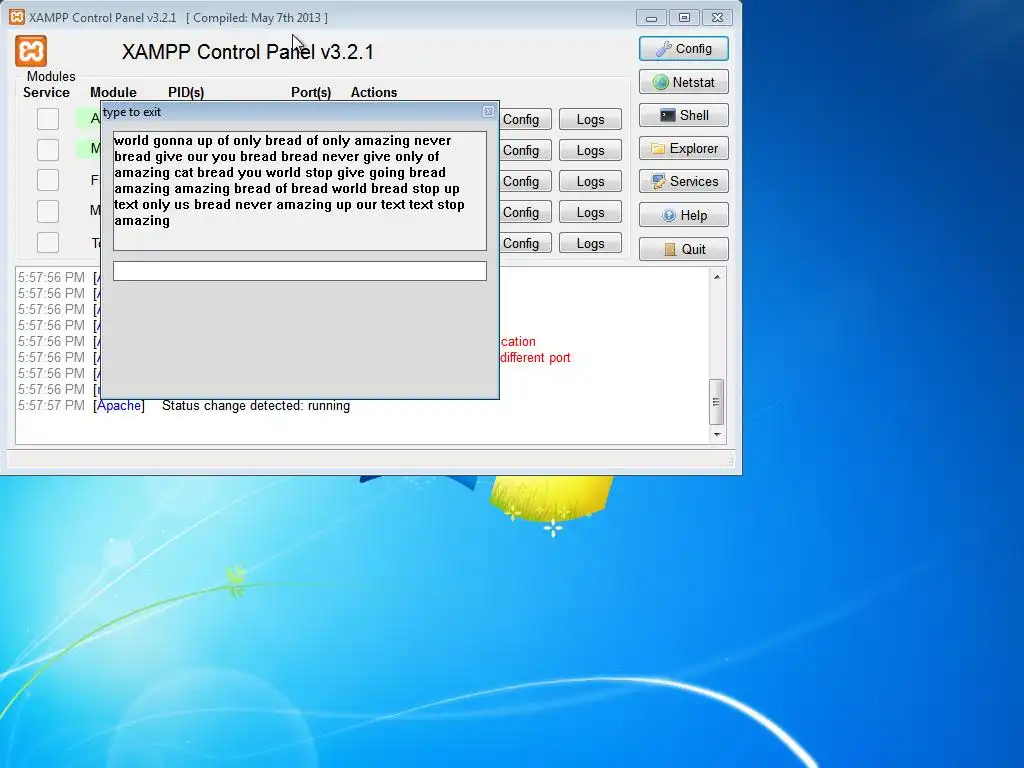Image resolution: width=1024 pixels, height=768 pixels.
Task: Open Config for the fourth module row
Action: [525, 212]
